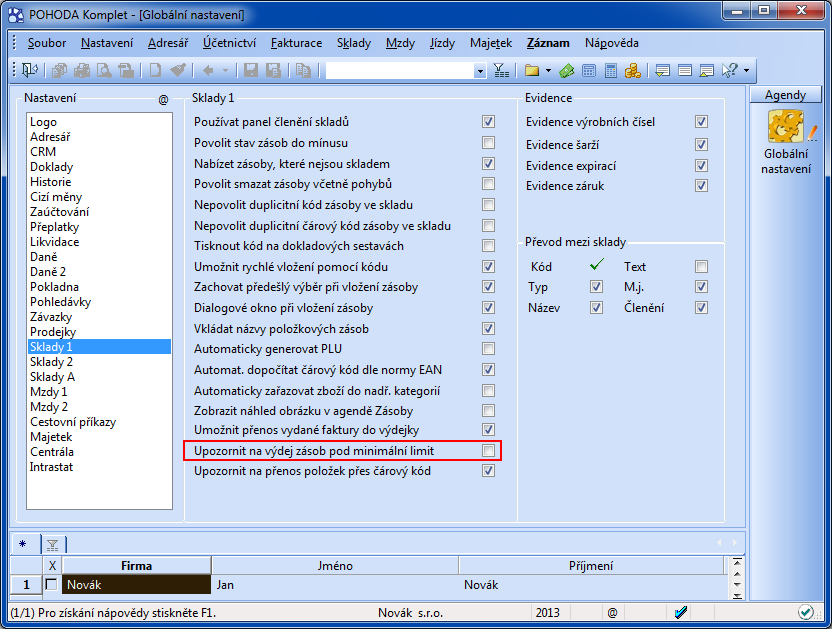Click the print icon in toolbar

tap(81, 70)
